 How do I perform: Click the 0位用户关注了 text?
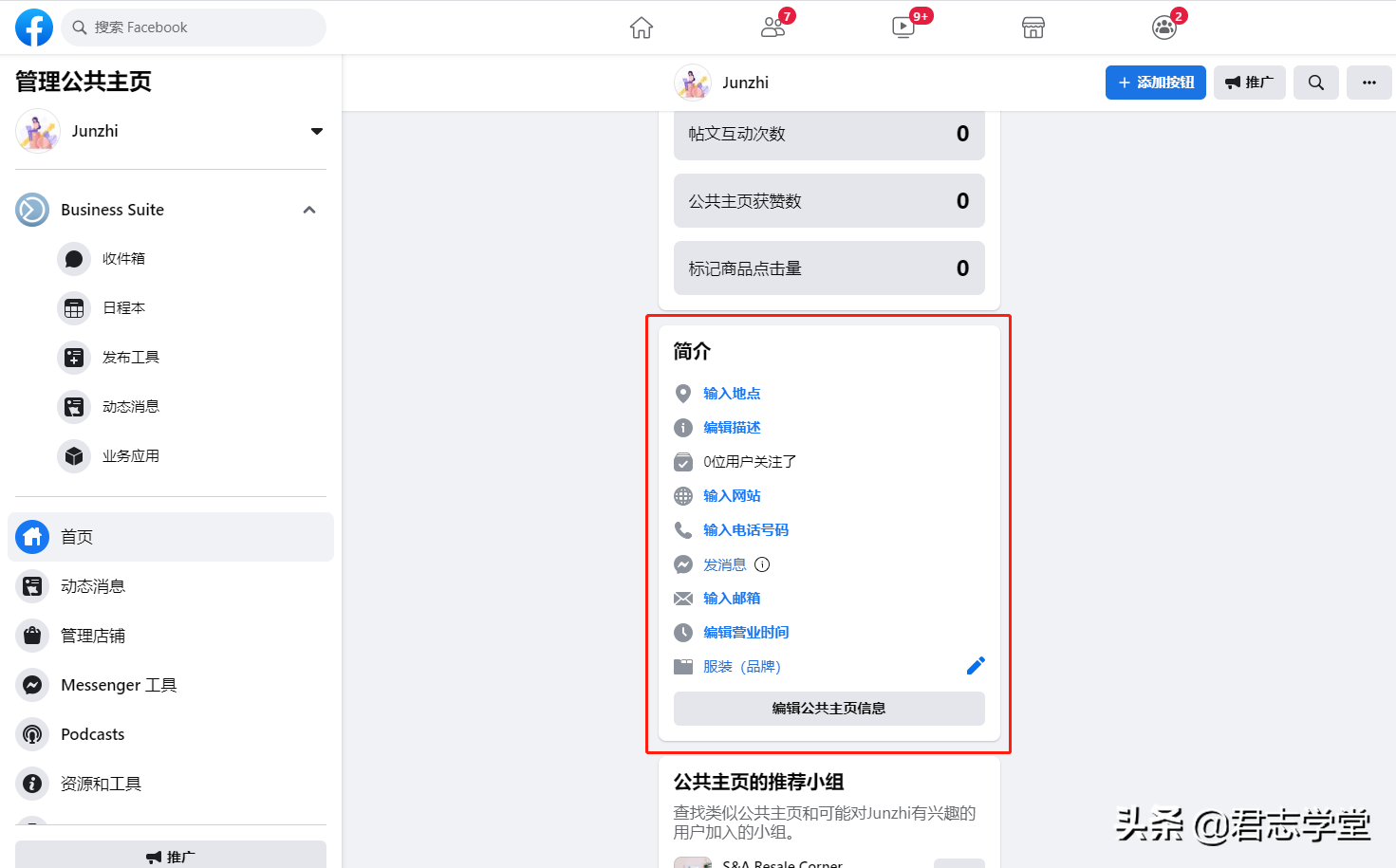750,462
